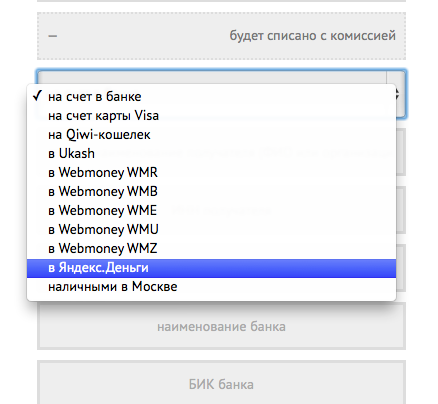
Task: Focus the 'БИК банка' input field
Action: [x=221, y=383]
